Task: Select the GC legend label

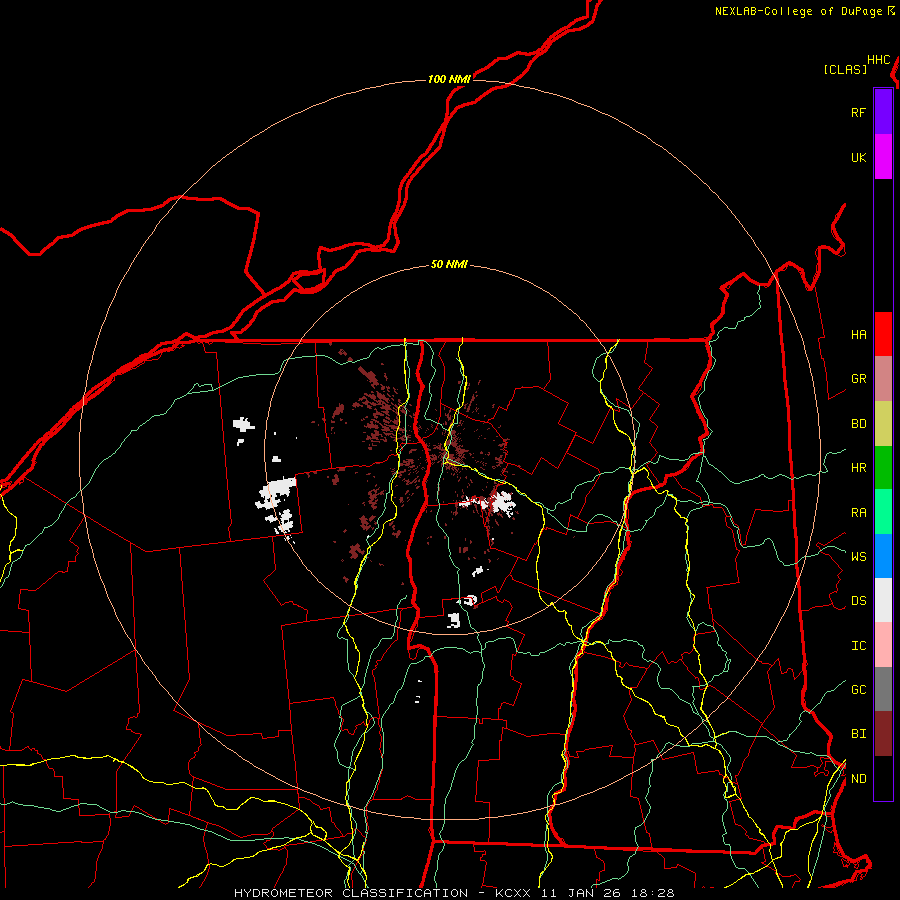Action: (858, 689)
